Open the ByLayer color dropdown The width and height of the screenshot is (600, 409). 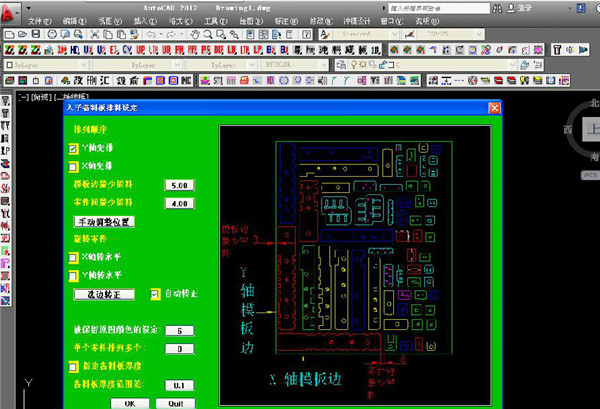pos(46,65)
